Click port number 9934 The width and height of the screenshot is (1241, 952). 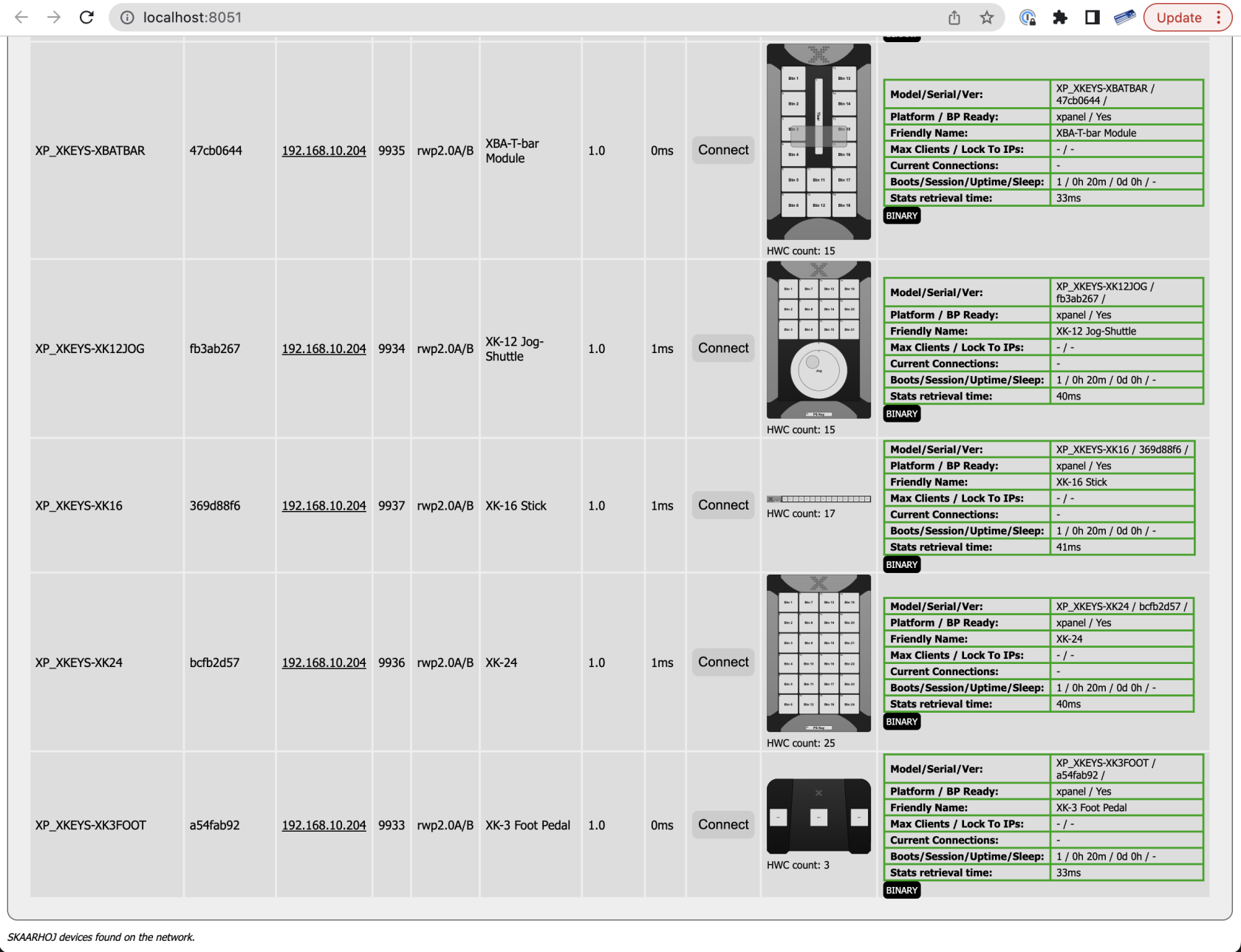392,349
